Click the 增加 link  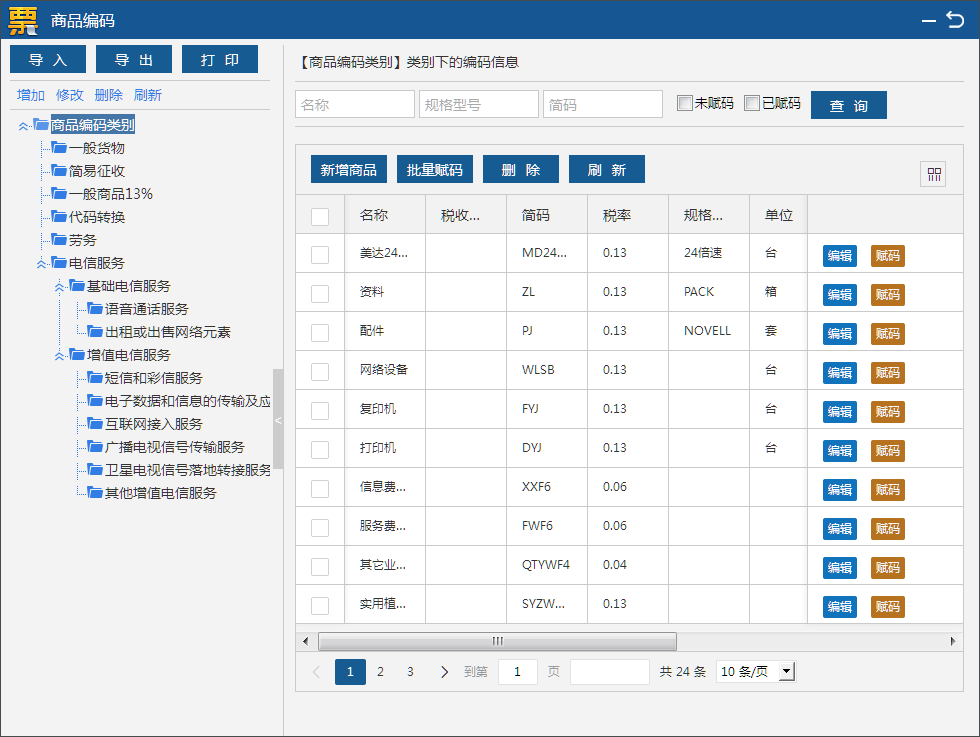tap(31, 95)
